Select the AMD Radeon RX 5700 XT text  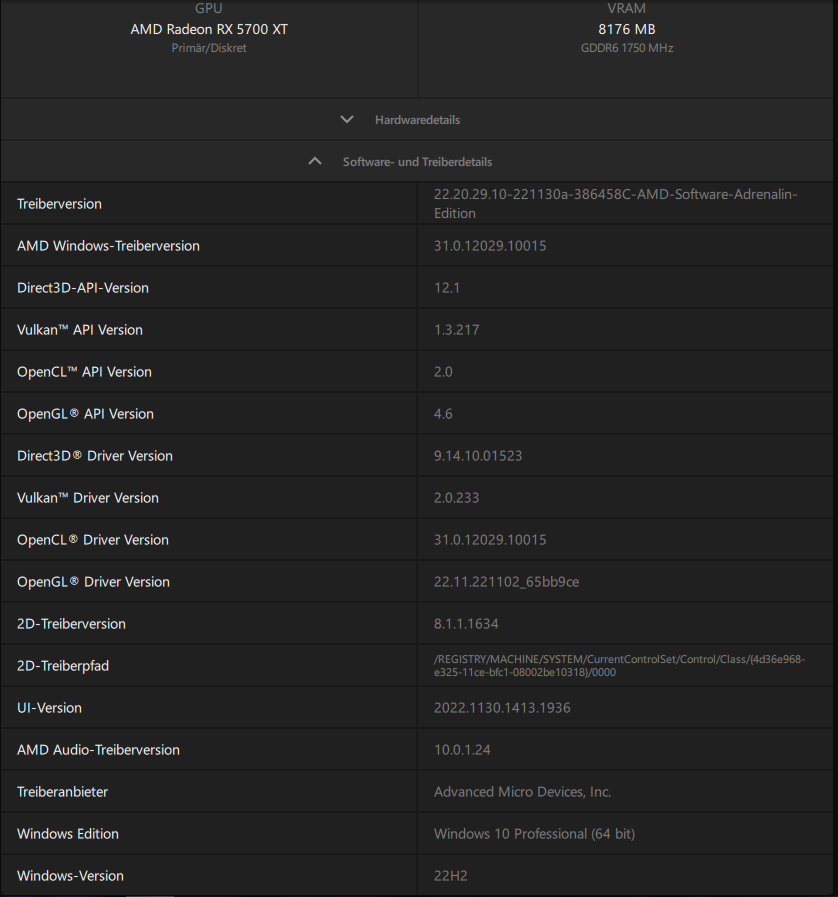click(x=209, y=29)
